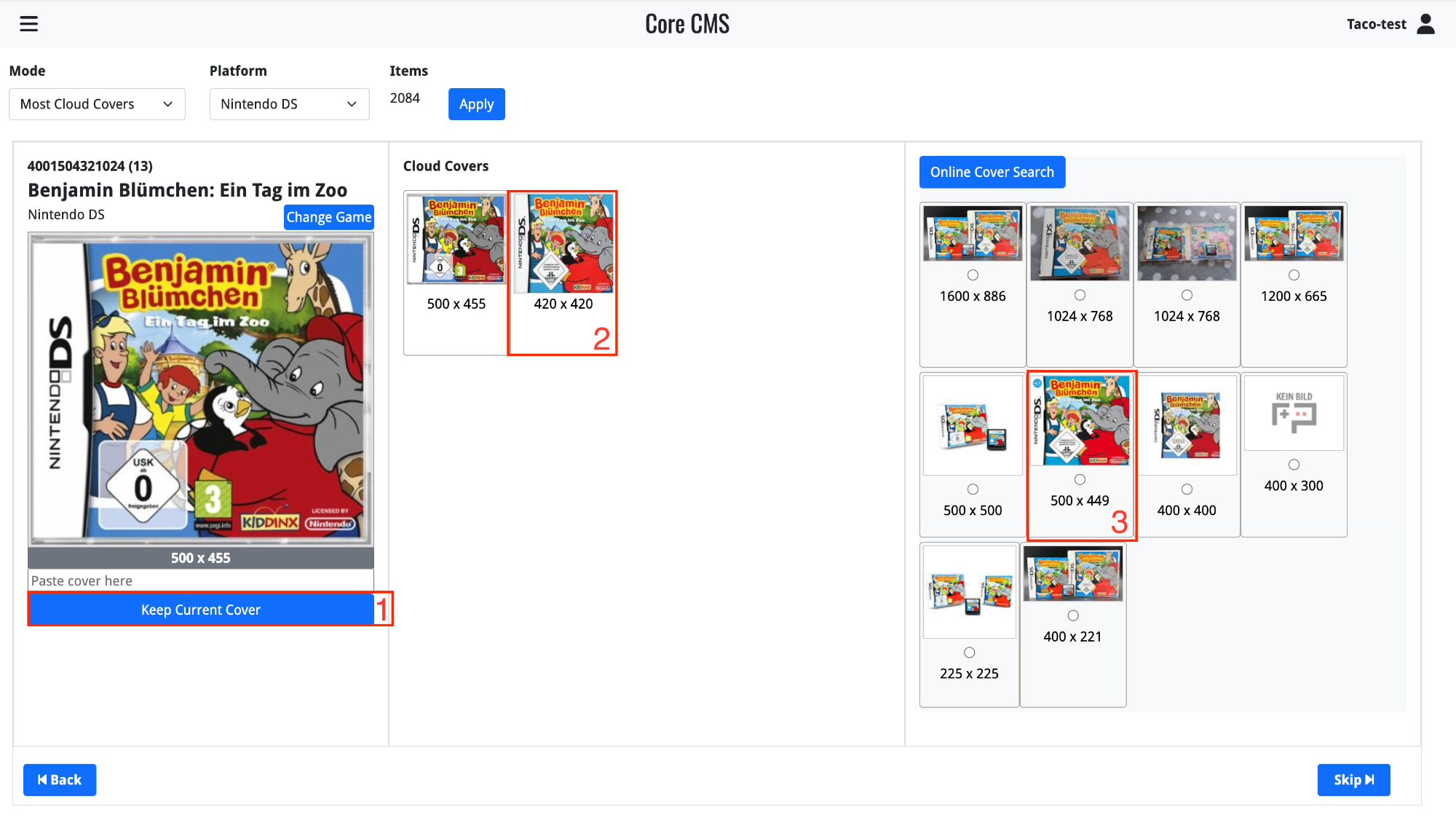Select radio button for 225 x 225 cover
Viewport: 1456px width, 815px height.
[969, 653]
